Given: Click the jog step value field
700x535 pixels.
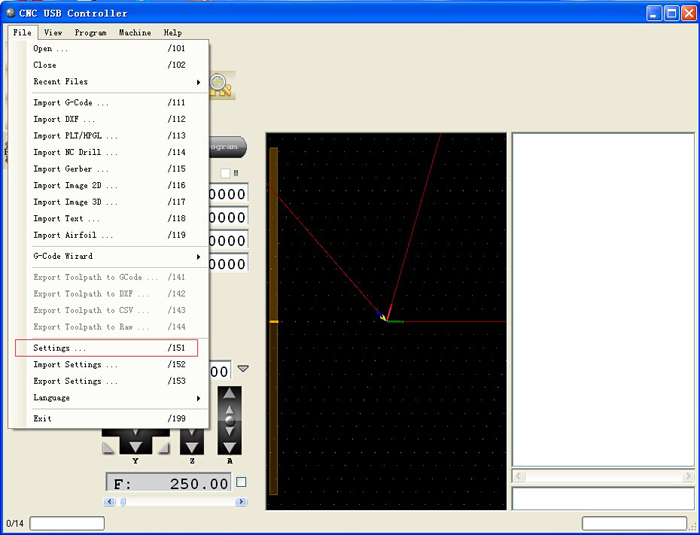Looking at the screenshot, I should click(220, 371).
